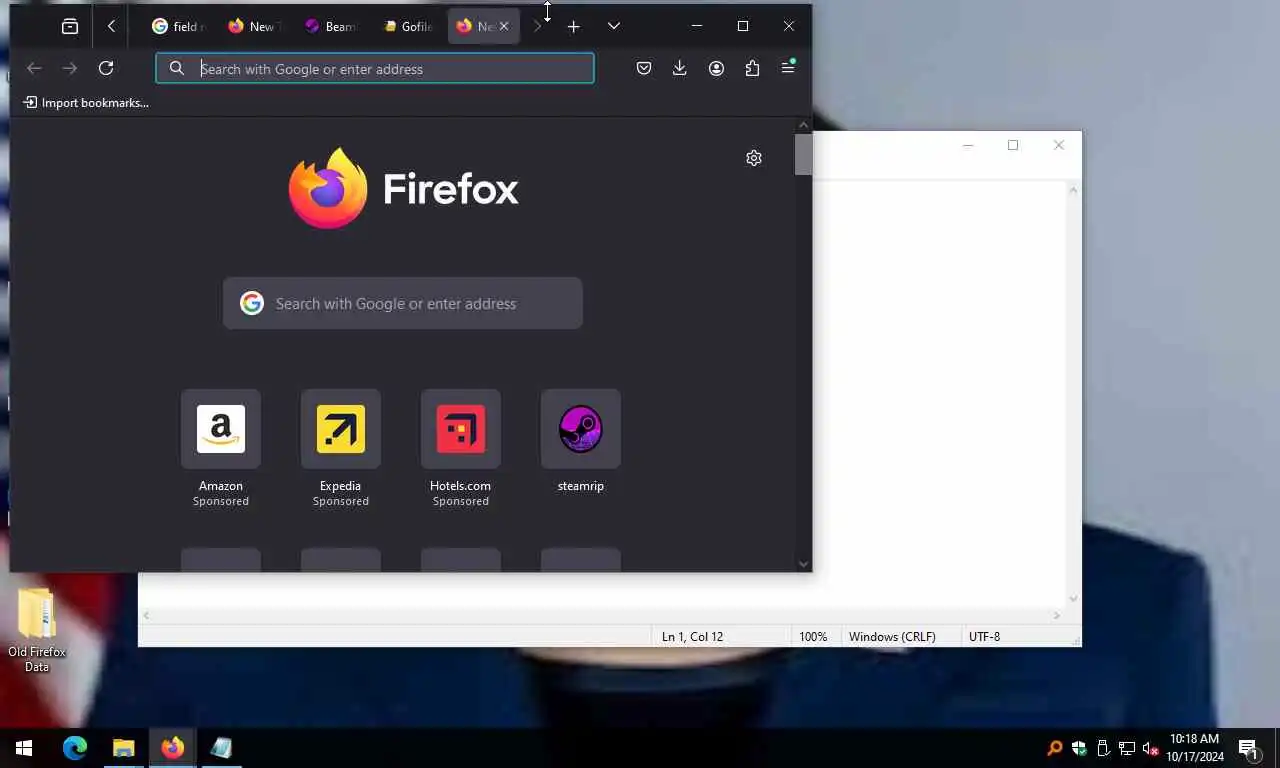The image size is (1280, 768).
Task: Open Windows Security tray icon
Action: [1079, 748]
